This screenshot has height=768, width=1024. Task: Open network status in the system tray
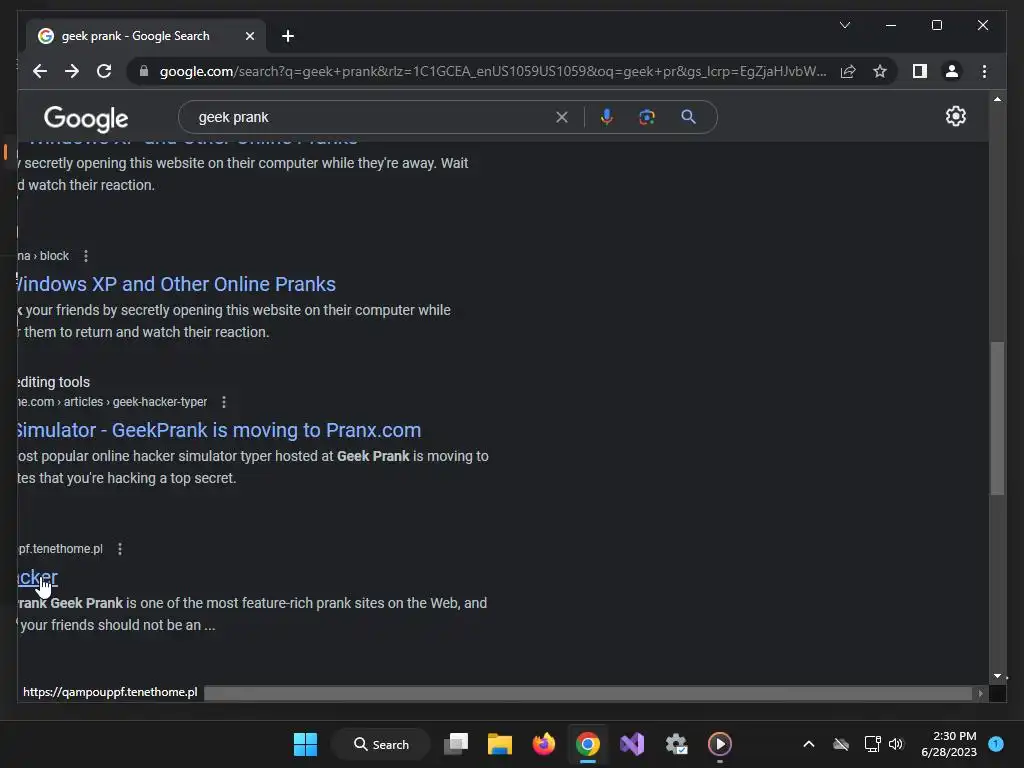click(x=872, y=744)
